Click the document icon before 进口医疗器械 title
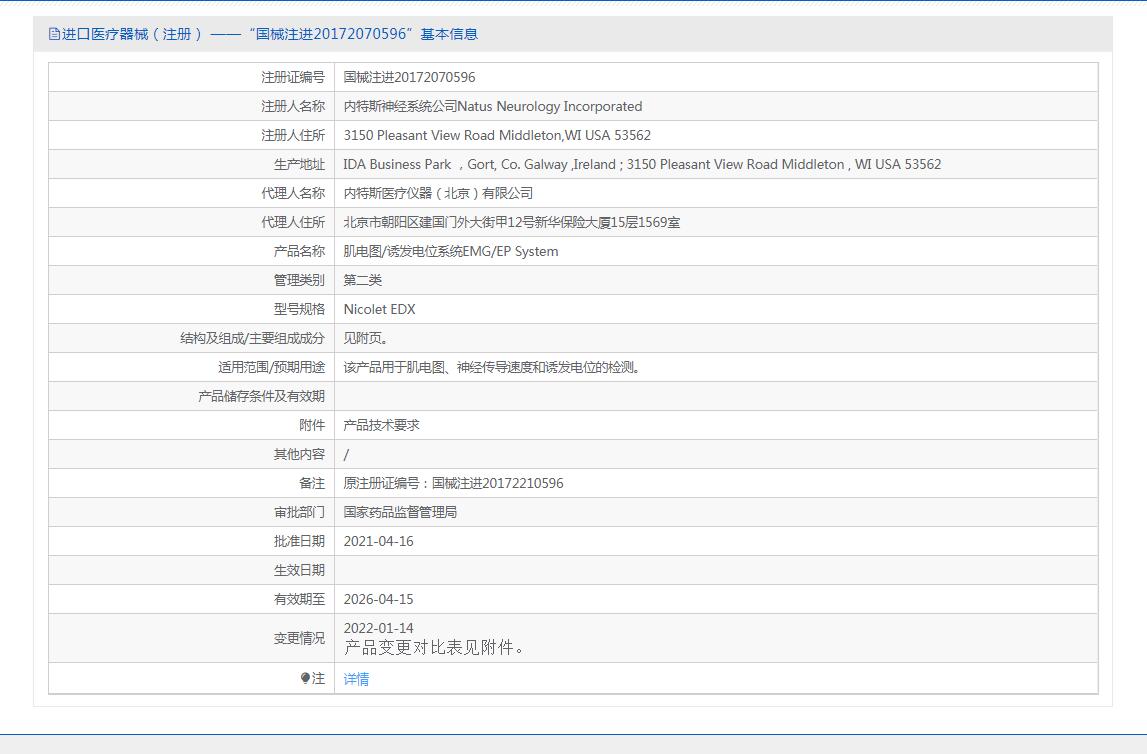Screen dimensions: 1147x754 tap(54, 34)
